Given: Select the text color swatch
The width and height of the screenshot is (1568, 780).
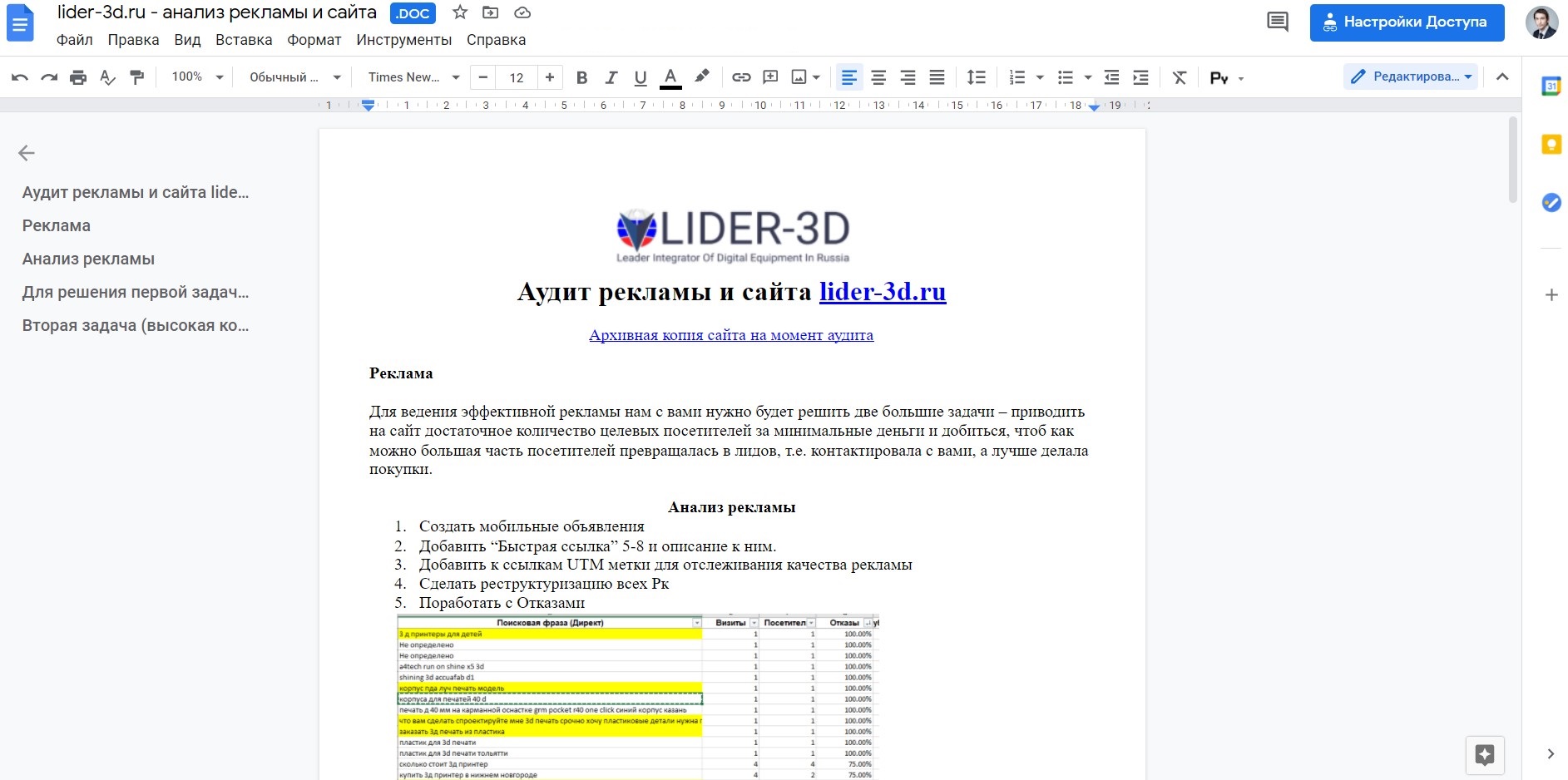Looking at the screenshot, I should pos(670,77).
